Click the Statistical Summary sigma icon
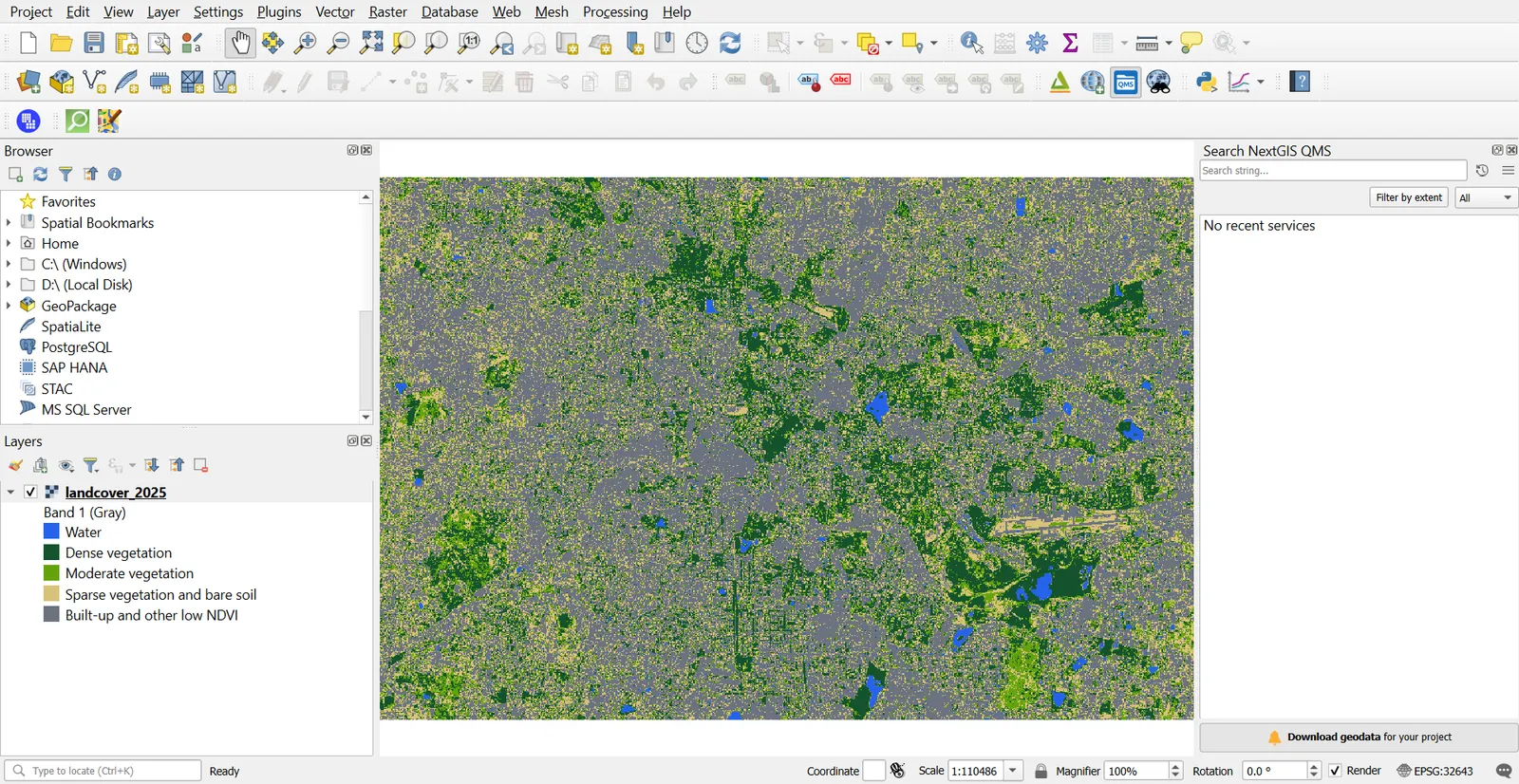Image resolution: width=1519 pixels, height=784 pixels. click(x=1070, y=43)
